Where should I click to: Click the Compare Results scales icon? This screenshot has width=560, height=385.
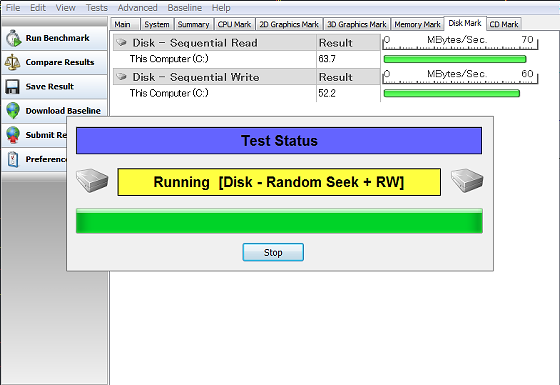pyautogui.click(x=12, y=62)
